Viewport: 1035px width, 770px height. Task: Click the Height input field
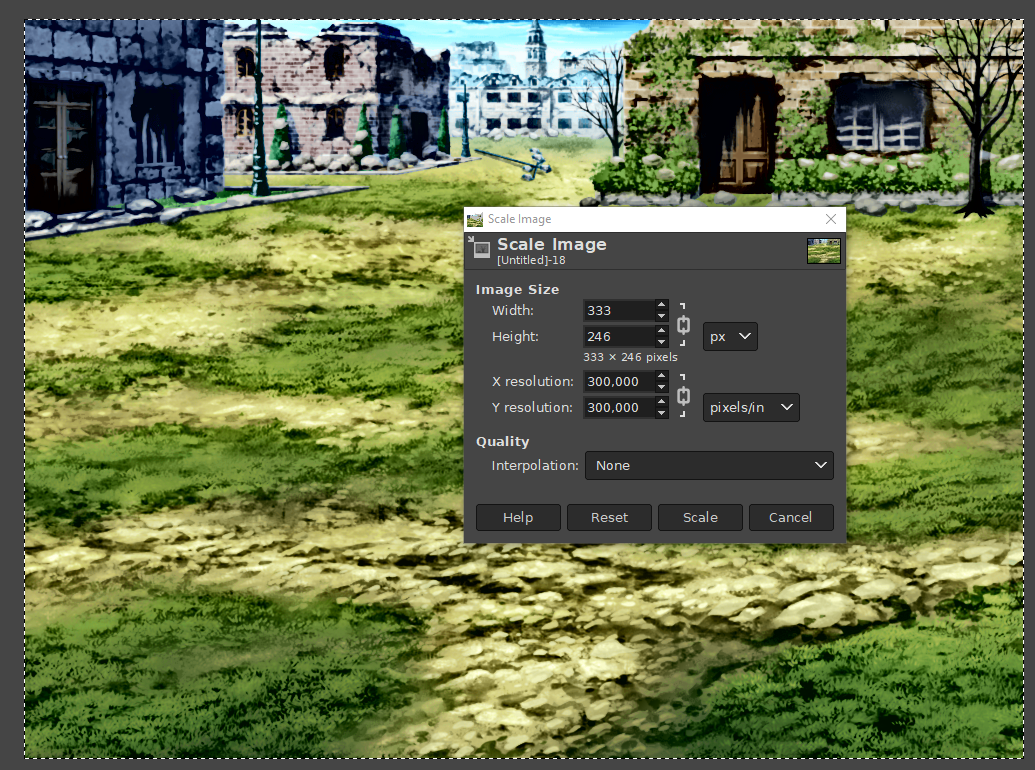[619, 337]
